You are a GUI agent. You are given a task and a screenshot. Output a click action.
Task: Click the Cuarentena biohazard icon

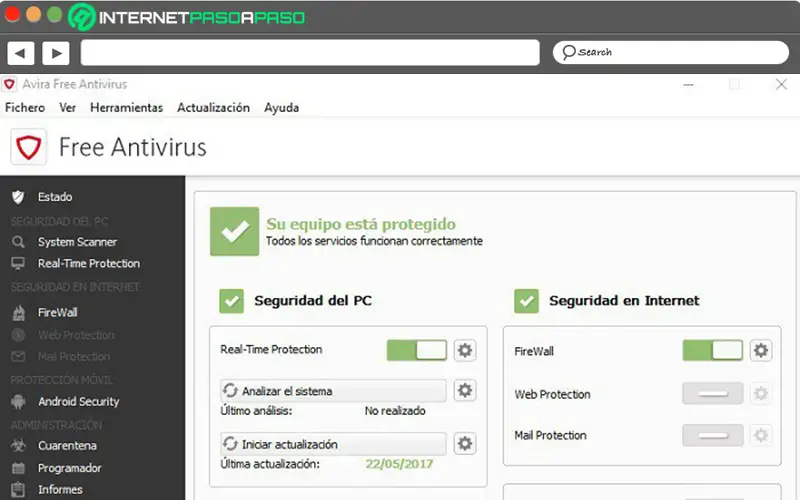pos(18,445)
